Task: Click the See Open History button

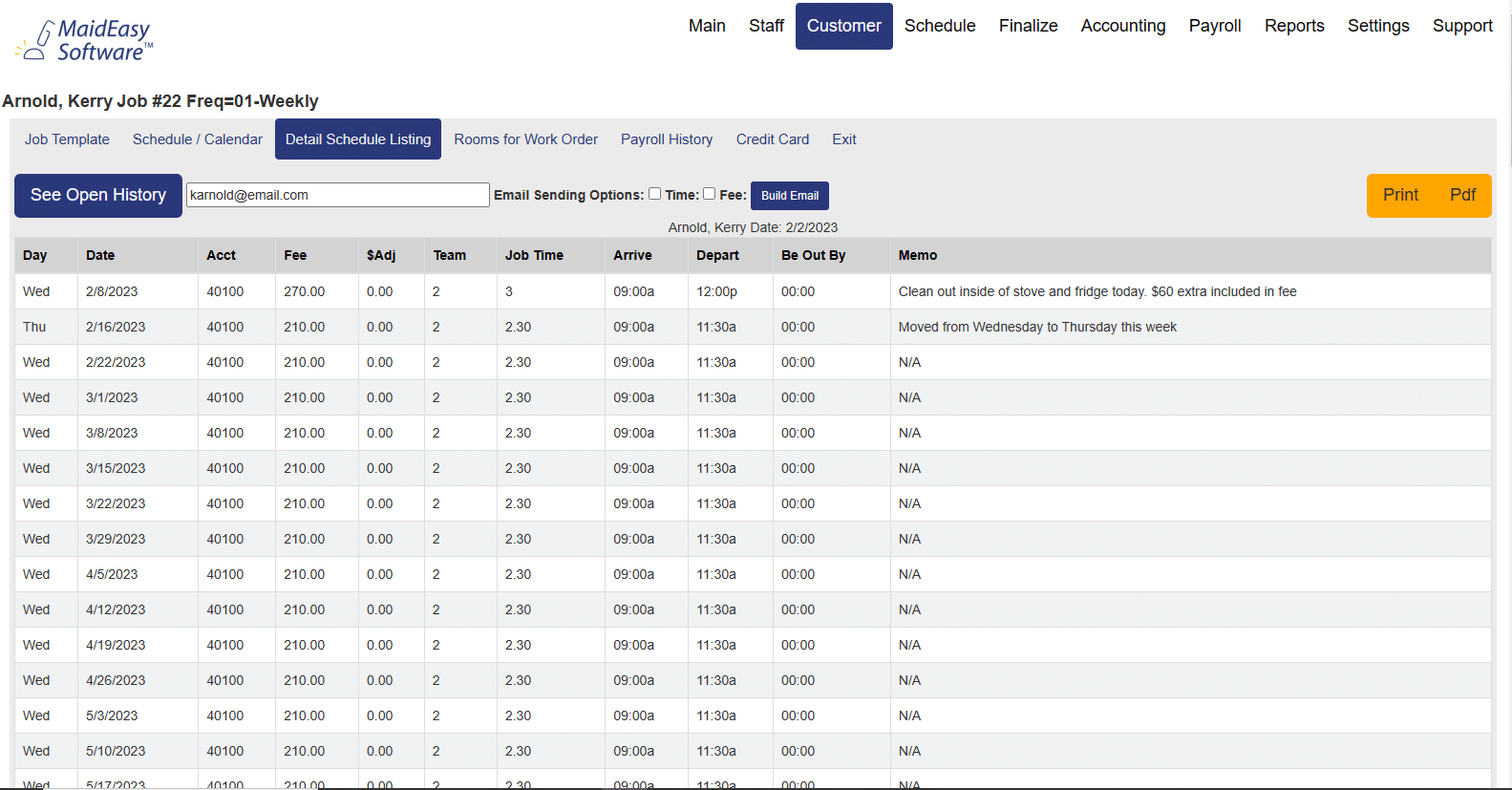Action: click(x=98, y=195)
